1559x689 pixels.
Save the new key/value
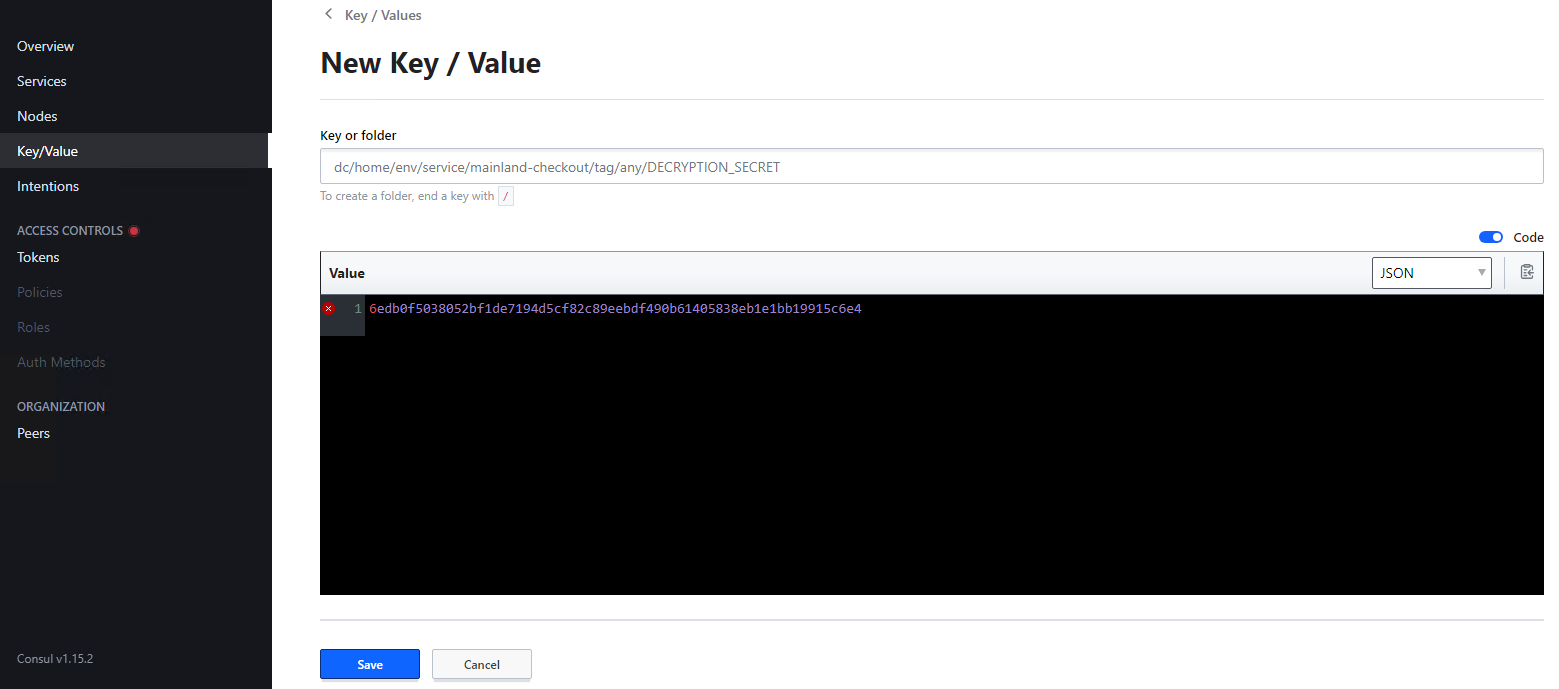(x=369, y=664)
